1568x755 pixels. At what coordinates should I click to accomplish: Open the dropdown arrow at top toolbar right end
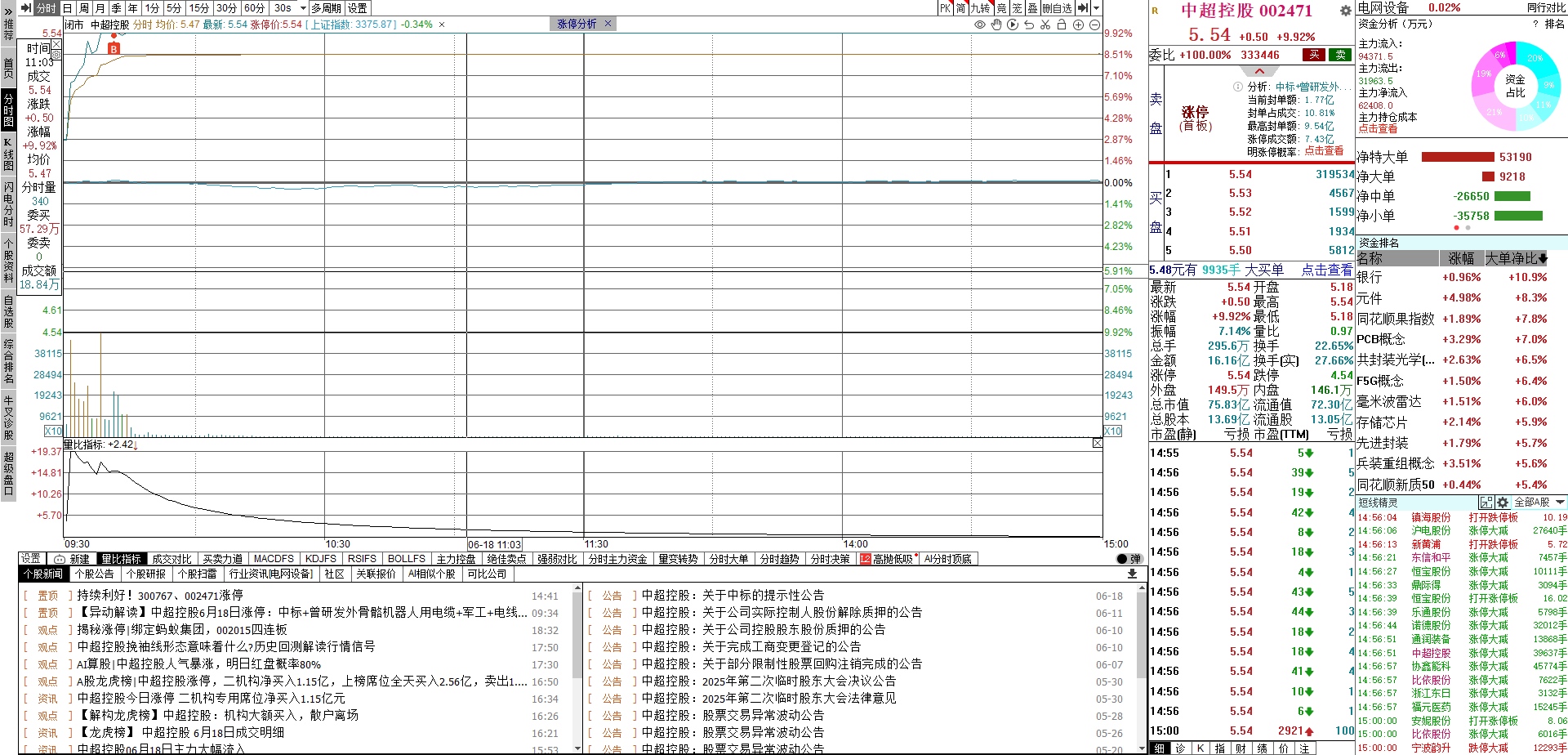[1096, 8]
